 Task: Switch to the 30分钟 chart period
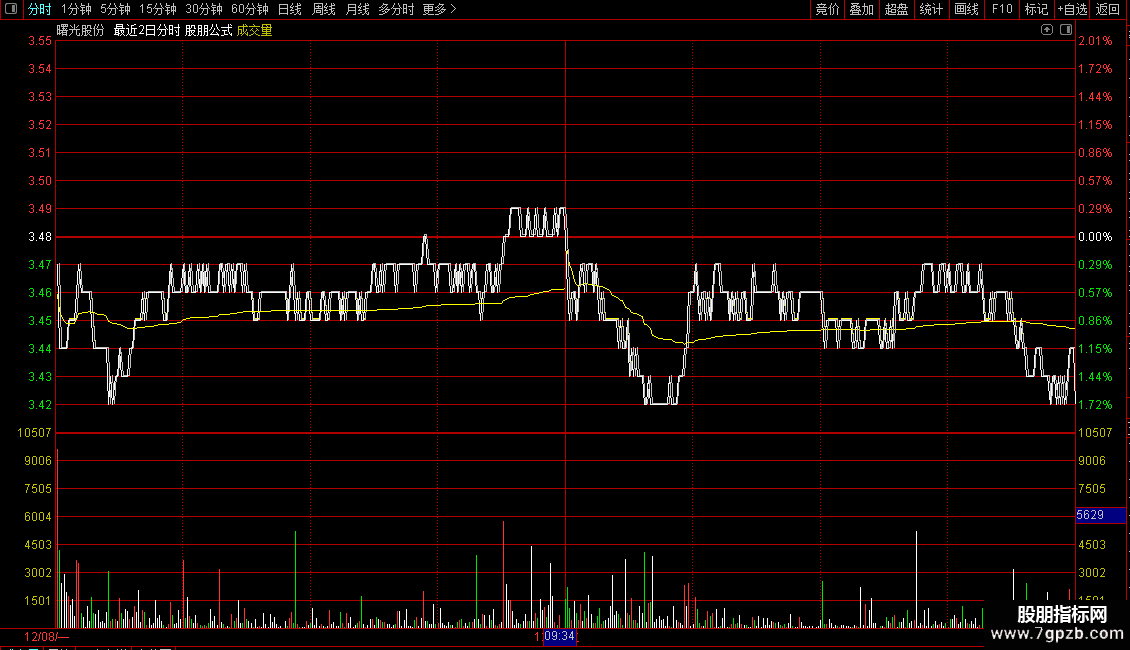(x=204, y=9)
